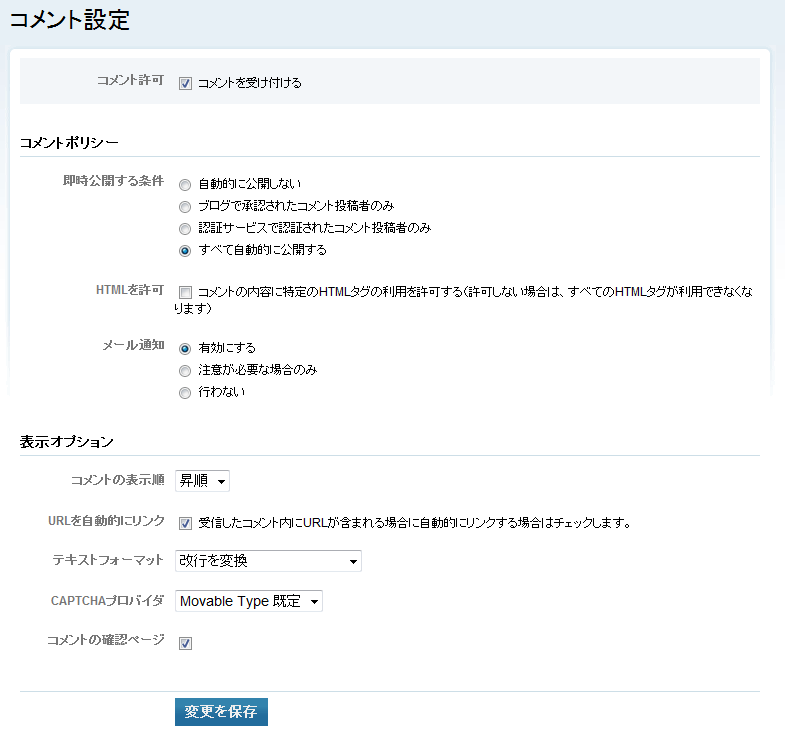
Task: Select 行わない for mail notification
Action: click(184, 393)
